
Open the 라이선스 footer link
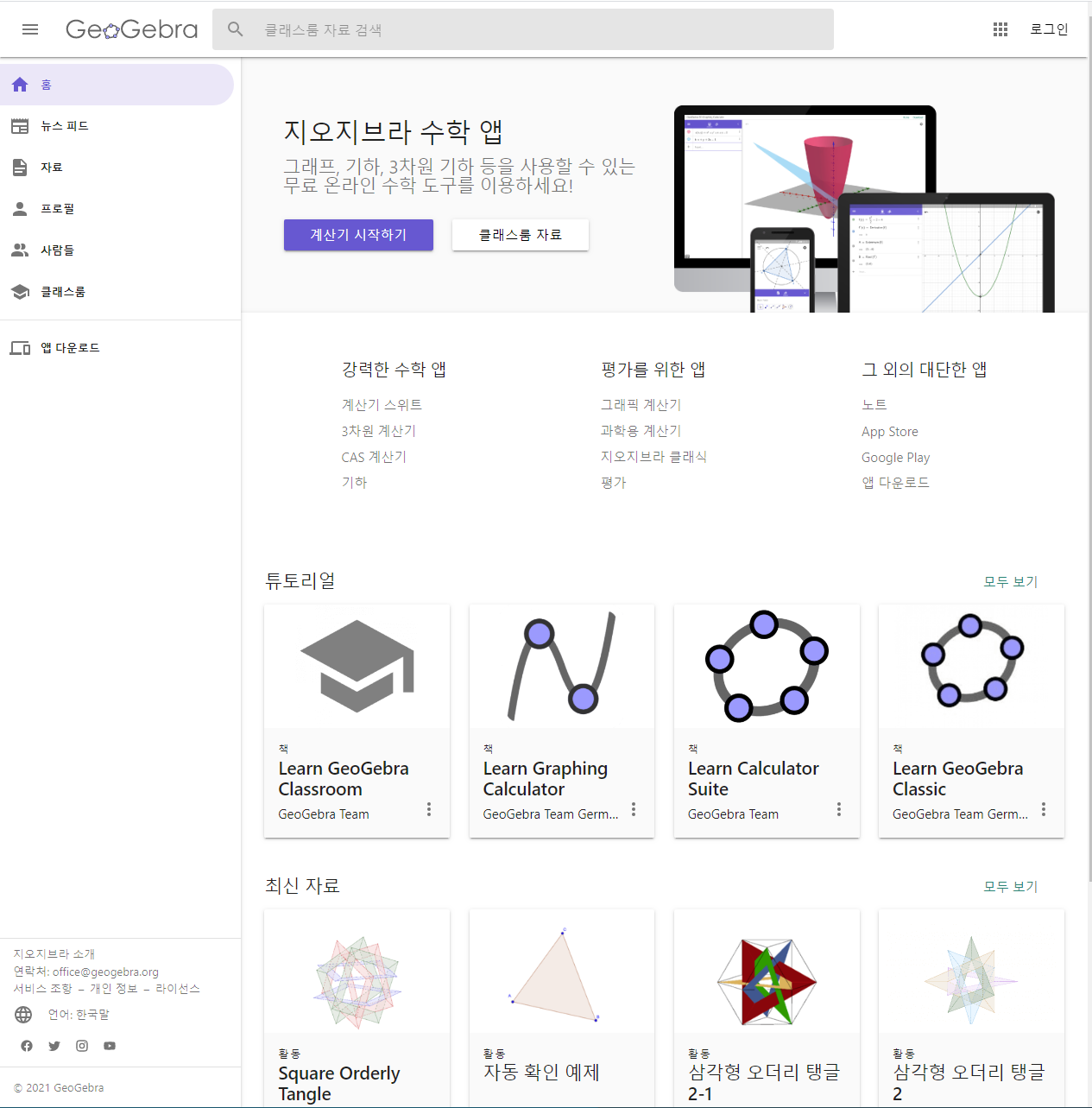click(178, 989)
